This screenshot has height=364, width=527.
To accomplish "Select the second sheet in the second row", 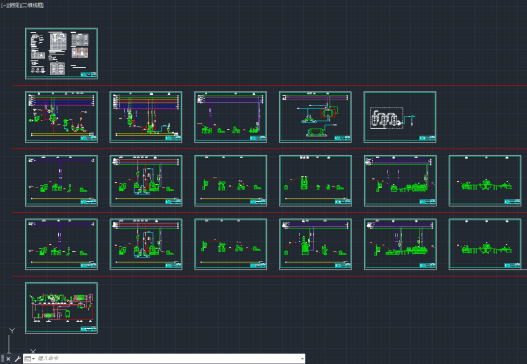I will click(146, 117).
